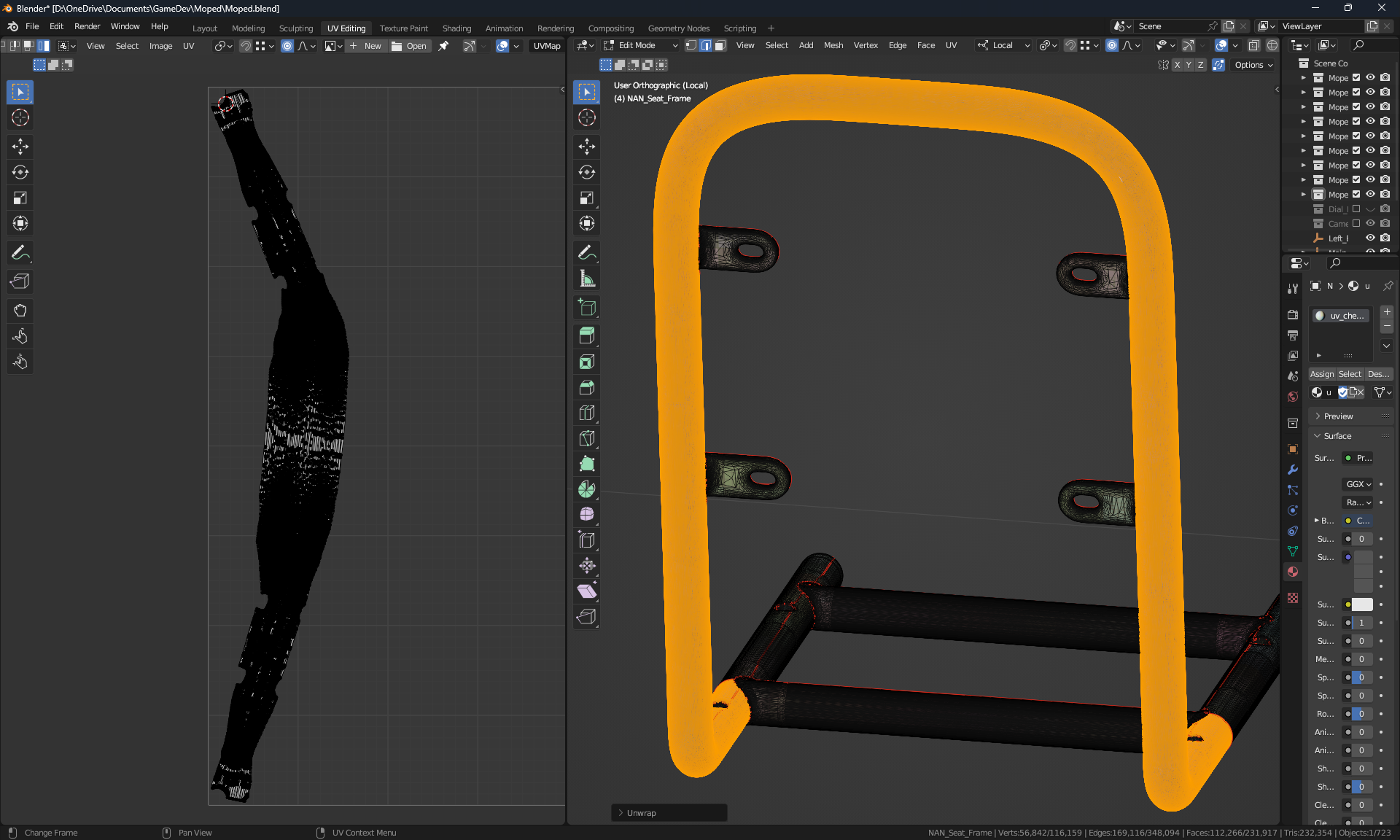Select the Knife tool in 3D viewport toolbar
Screen dimensions: 1400x840
point(587,438)
